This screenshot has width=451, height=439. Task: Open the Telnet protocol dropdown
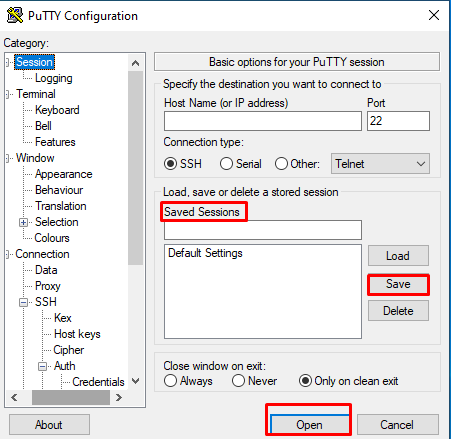380,164
